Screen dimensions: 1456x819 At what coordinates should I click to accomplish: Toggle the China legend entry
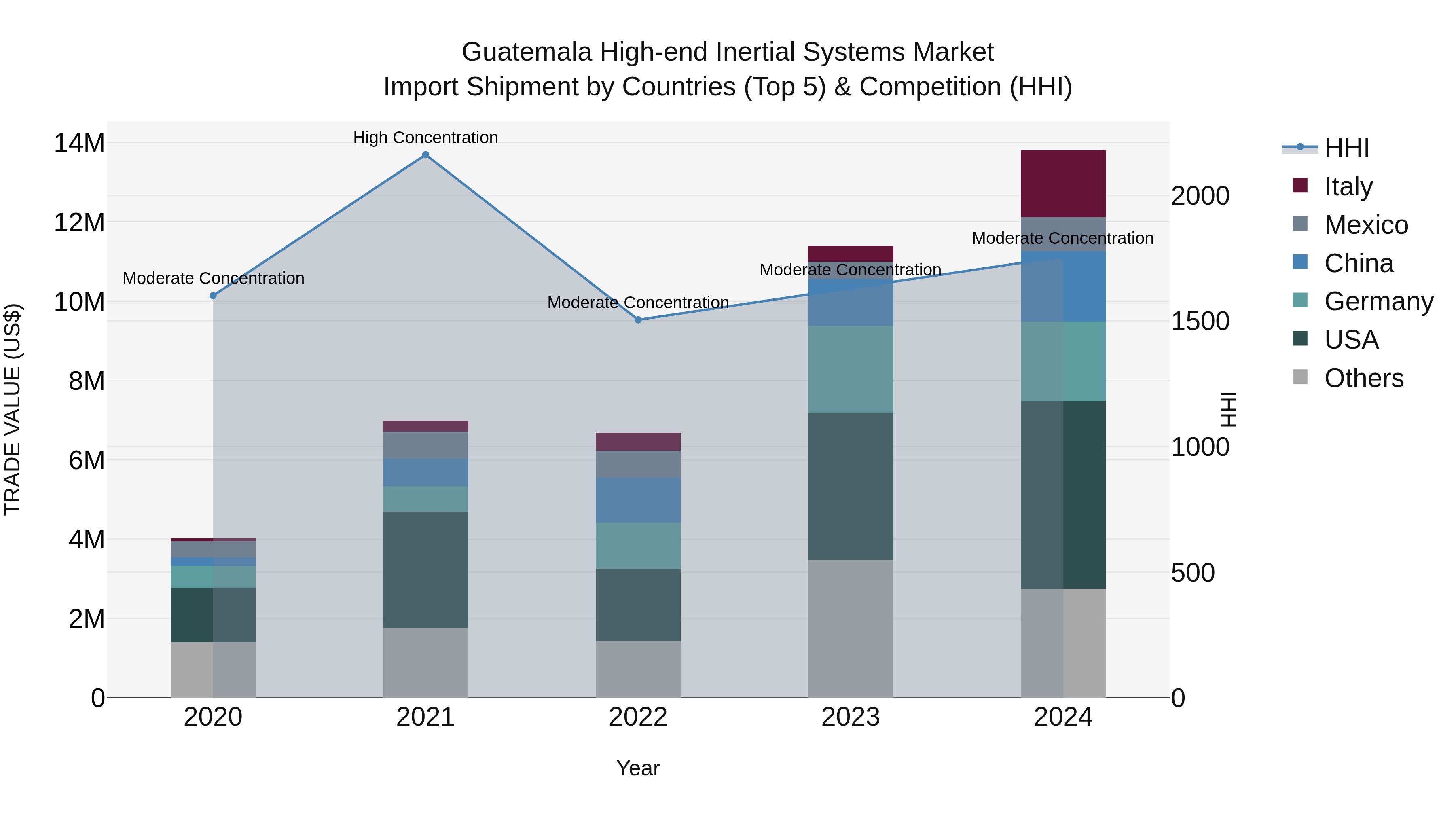click(1343, 263)
